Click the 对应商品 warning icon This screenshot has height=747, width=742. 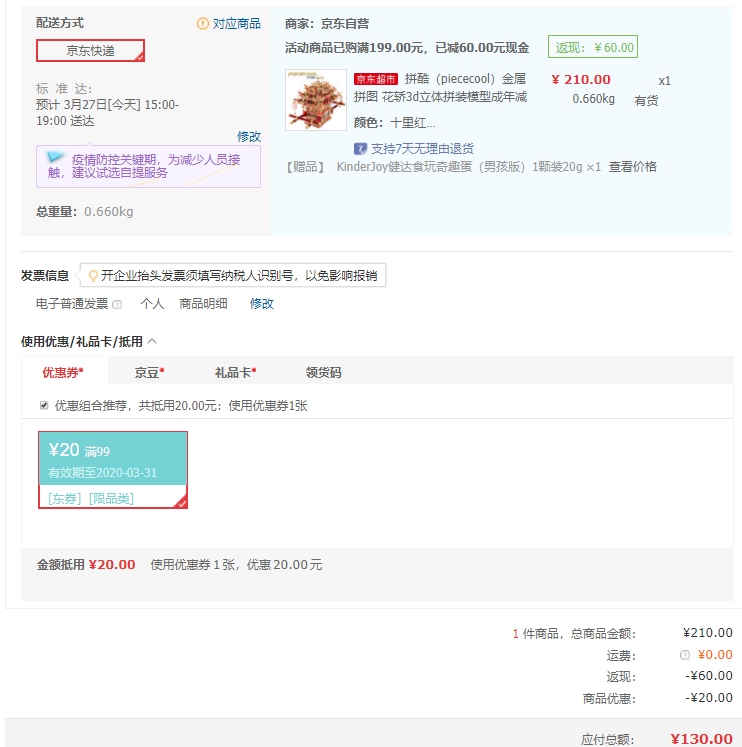click(202, 23)
